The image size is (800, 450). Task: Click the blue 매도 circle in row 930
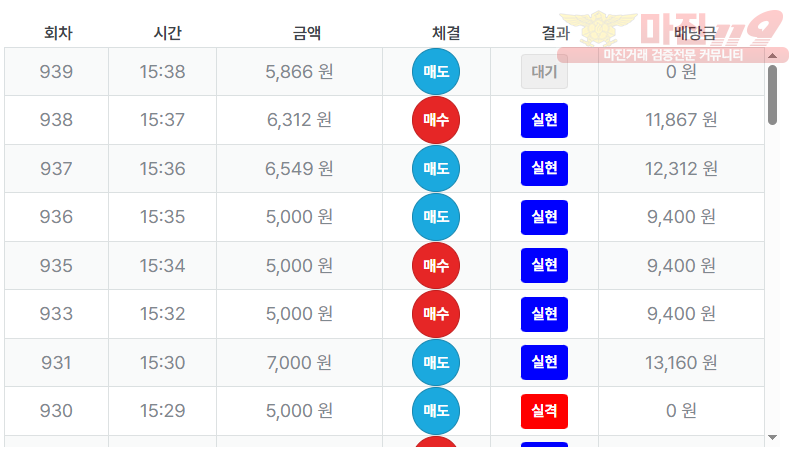436,411
